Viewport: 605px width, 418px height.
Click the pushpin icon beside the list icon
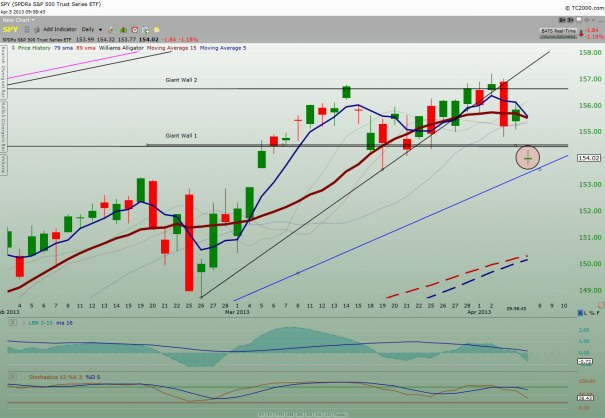pos(36,30)
